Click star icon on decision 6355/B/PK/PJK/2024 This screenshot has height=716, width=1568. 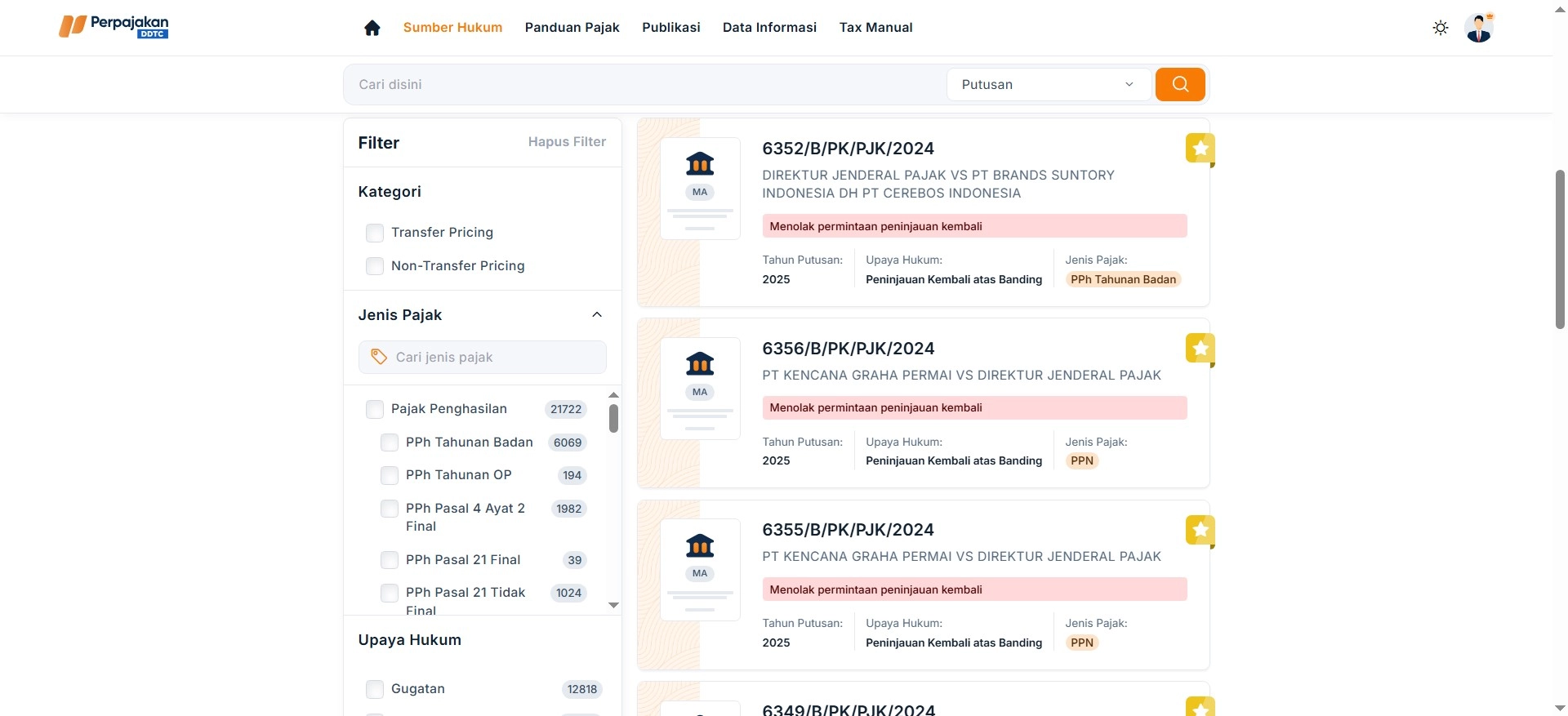coord(1200,531)
